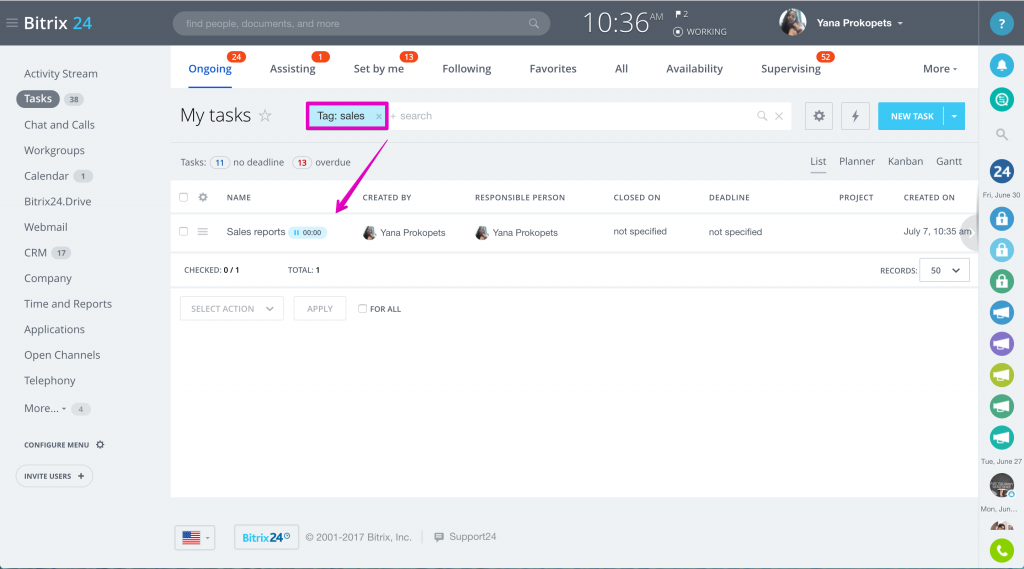Open Time and Reports in left menu
The image size is (1024, 569).
[68, 304]
